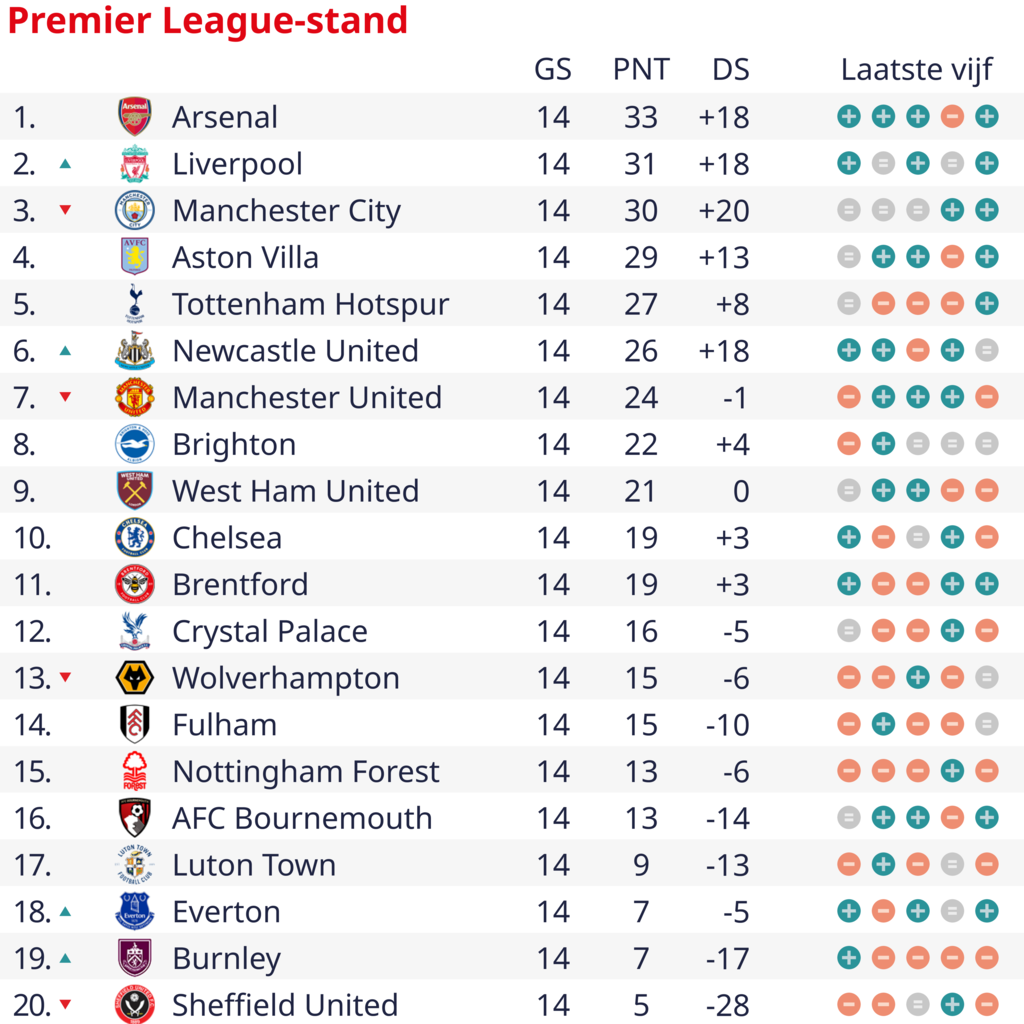The height and width of the screenshot is (1024, 1024).
Task: Open the Aston Villa team name link
Action: click(246, 257)
